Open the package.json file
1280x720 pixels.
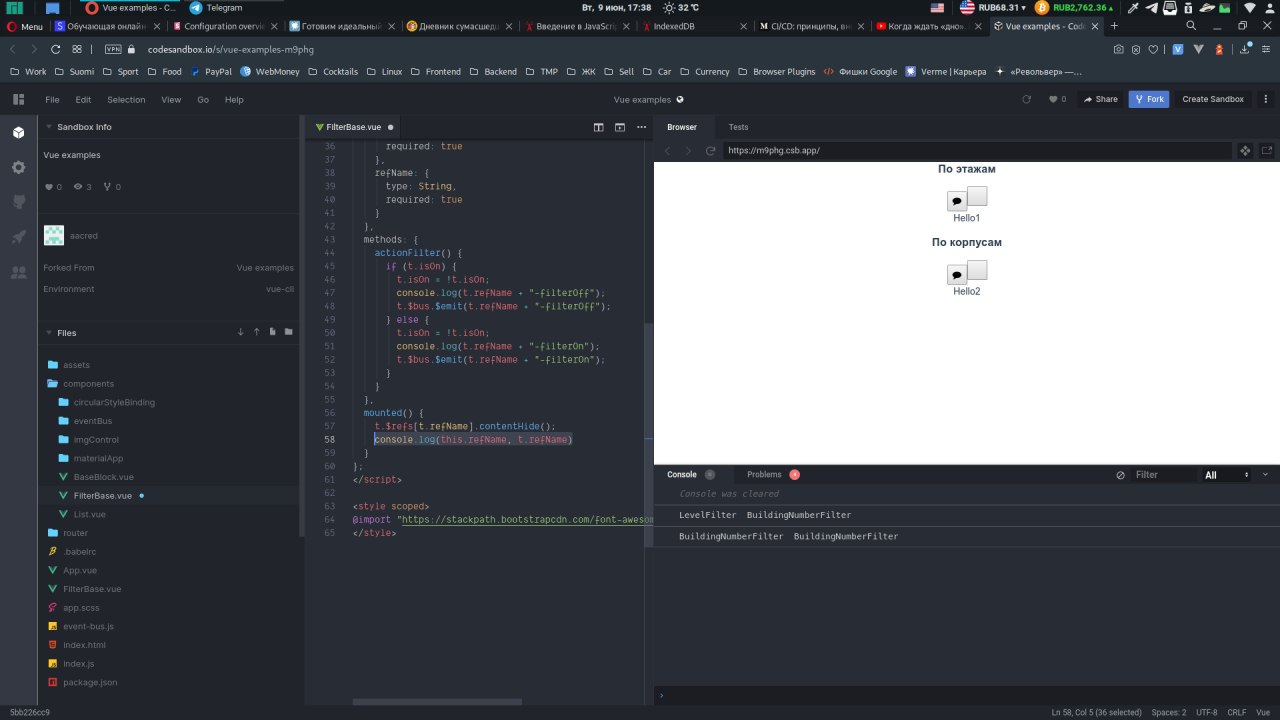coord(90,682)
